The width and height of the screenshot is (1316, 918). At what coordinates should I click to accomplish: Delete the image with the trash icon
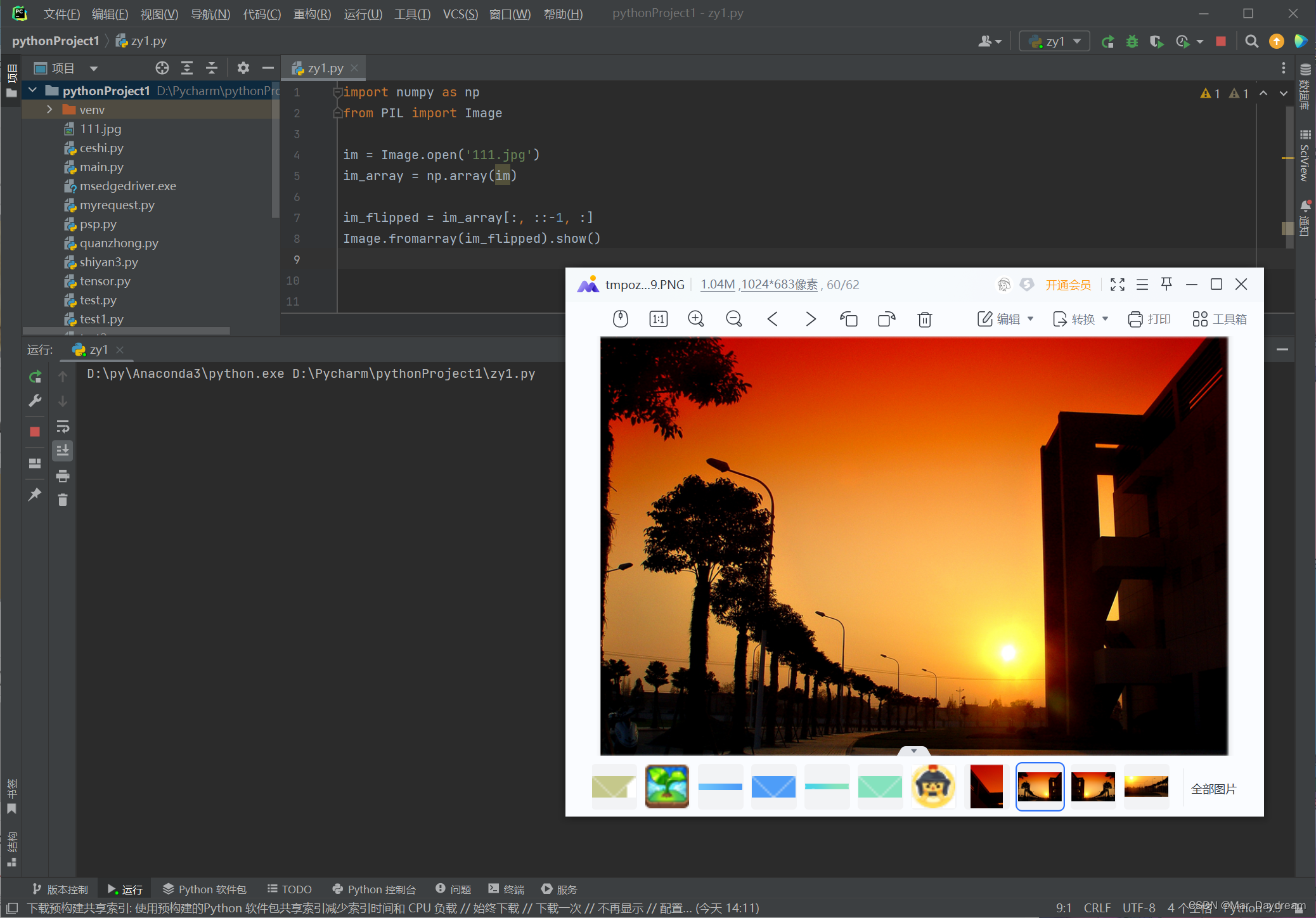coord(924,319)
